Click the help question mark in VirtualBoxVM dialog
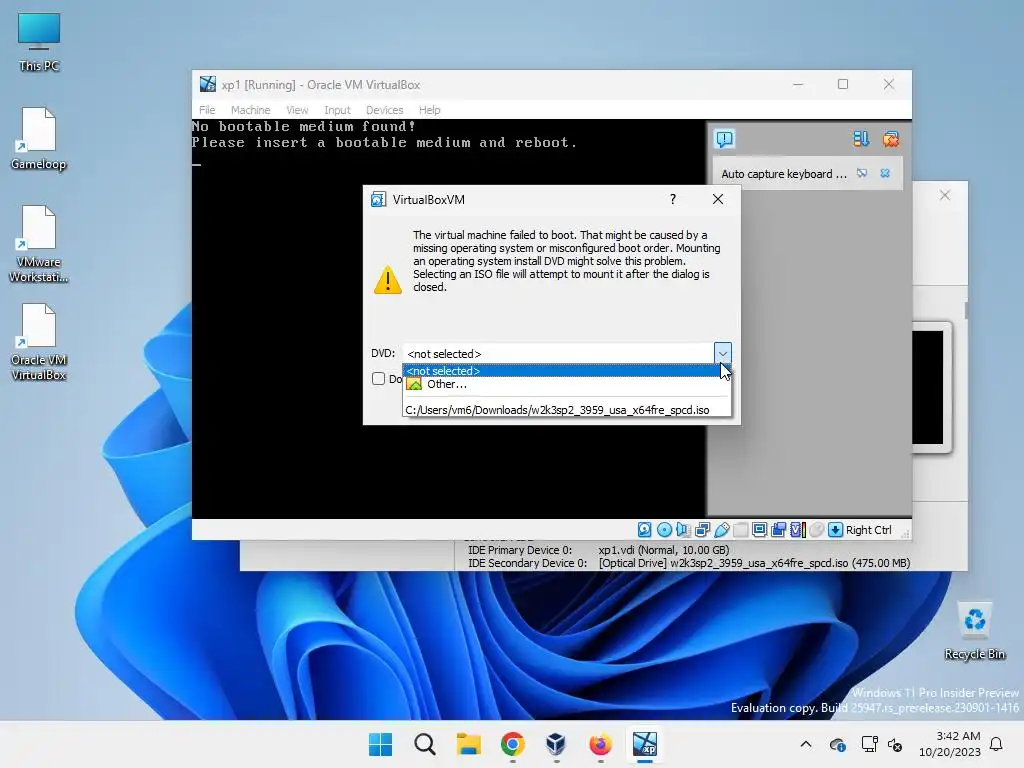The width and height of the screenshot is (1024, 768). click(673, 199)
